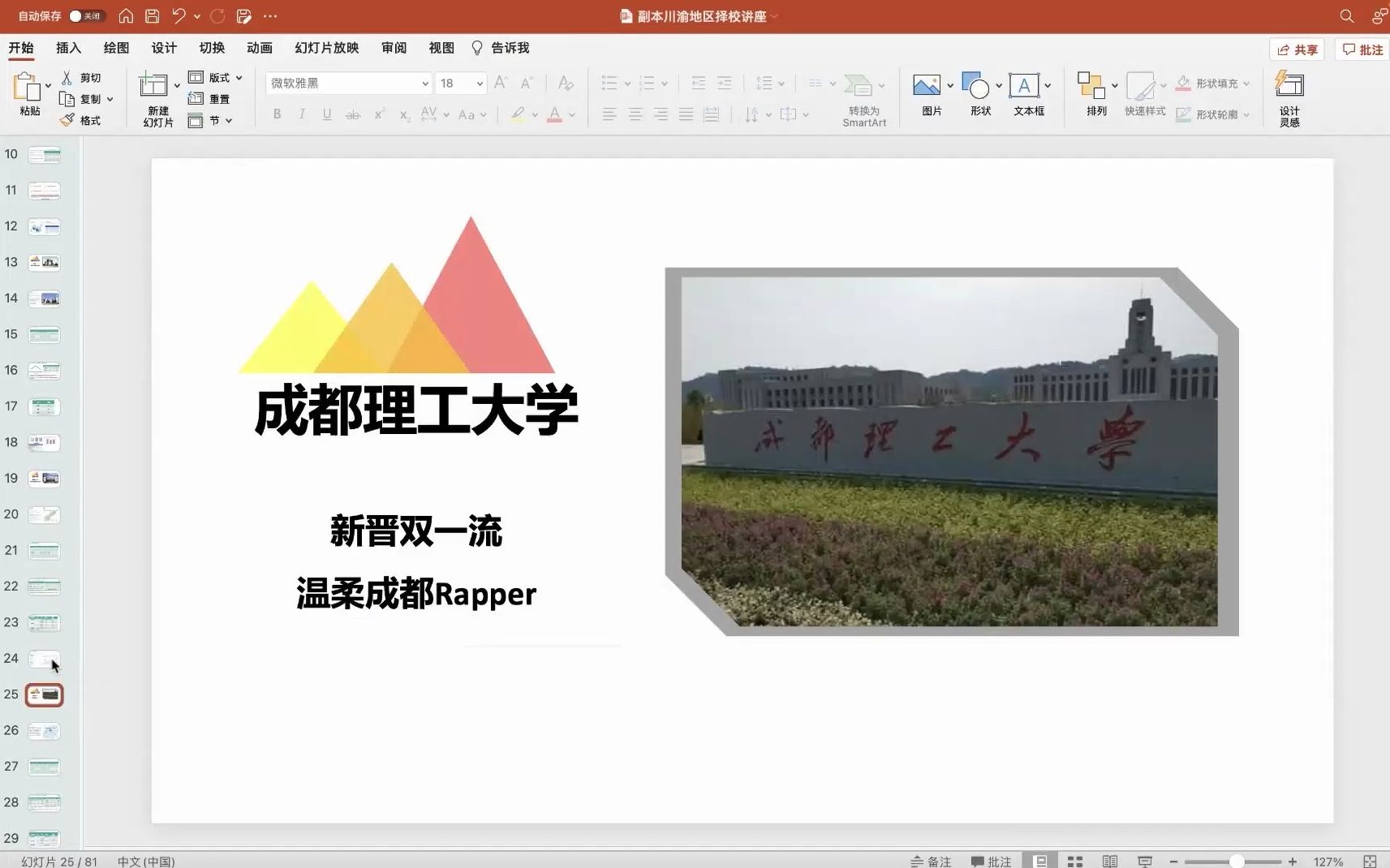Click the Paste clipboard icon
1390x868 pixels.
click(27, 86)
